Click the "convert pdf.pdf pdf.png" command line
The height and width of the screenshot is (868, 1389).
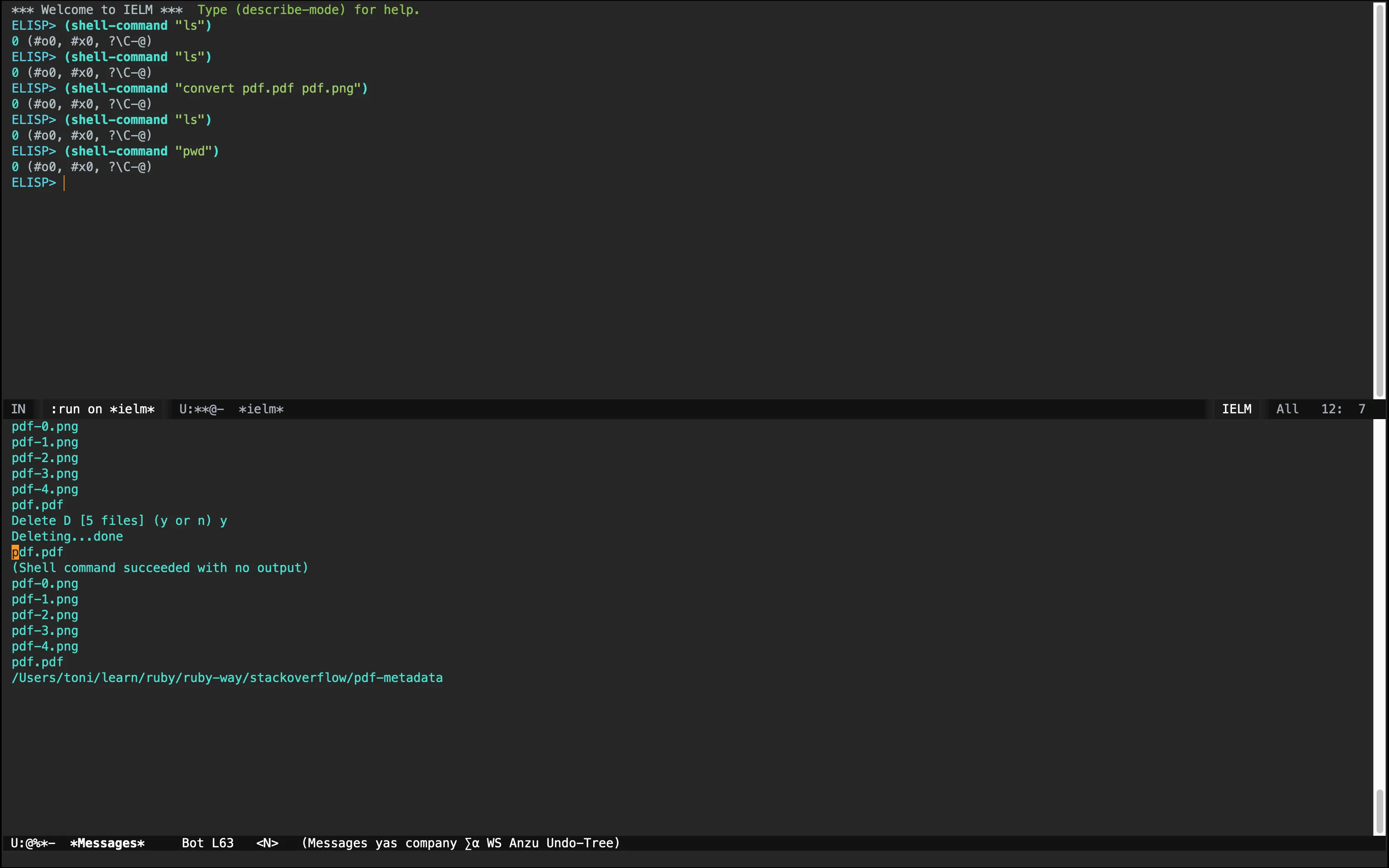(x=270, y=88)
